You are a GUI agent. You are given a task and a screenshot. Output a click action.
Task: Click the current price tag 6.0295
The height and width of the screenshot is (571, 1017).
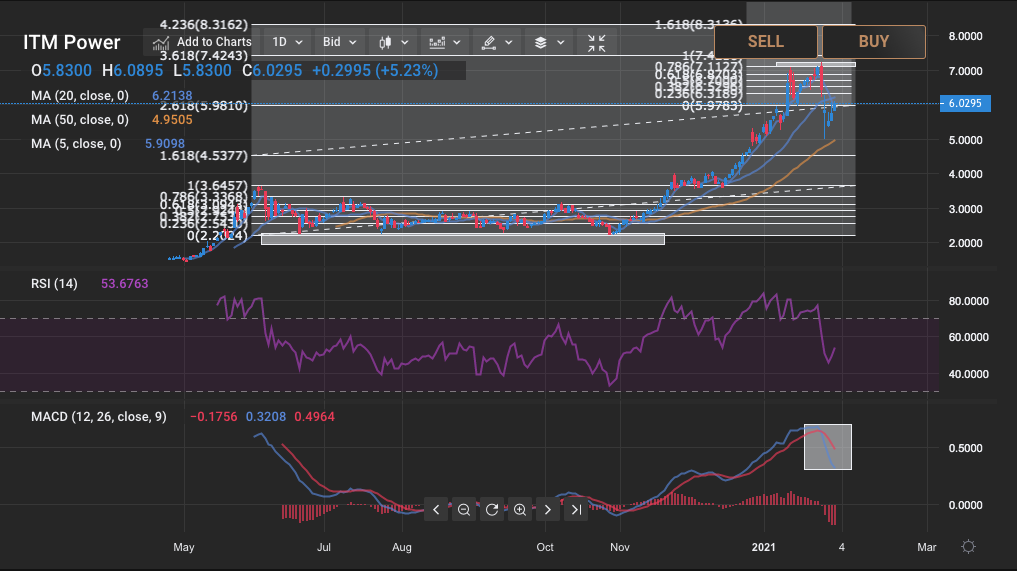click(965, 103)
